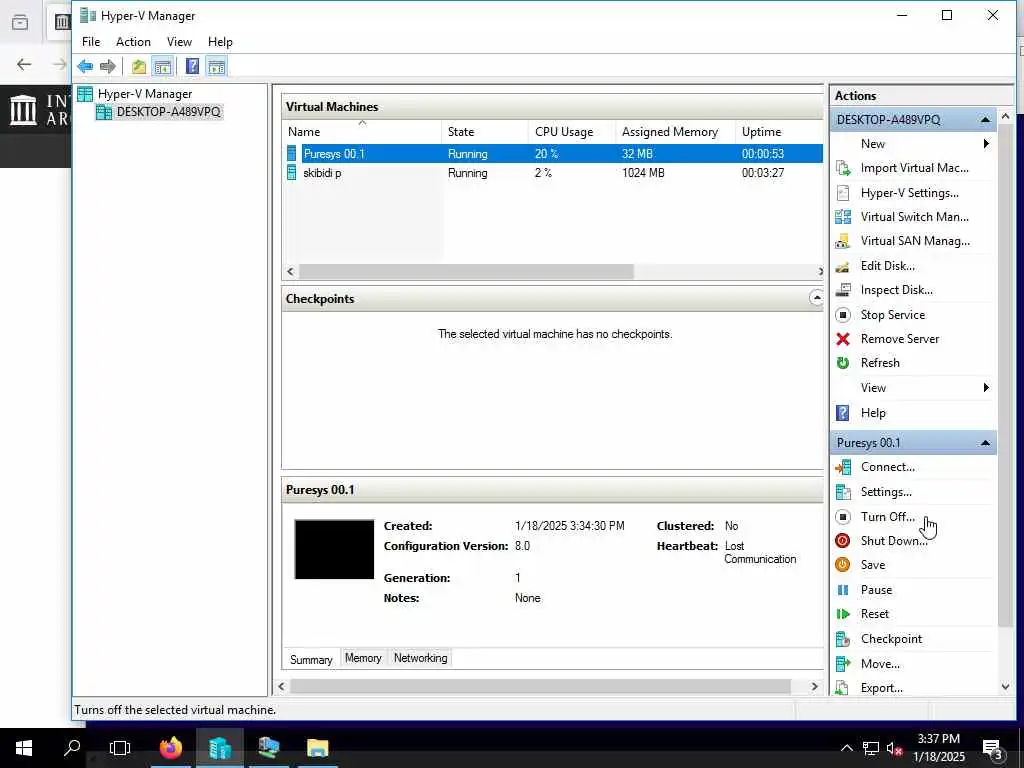Collapse the Puresys 00.1 actions section
This screenshot has height=768, width=1024.
point(985,443)
